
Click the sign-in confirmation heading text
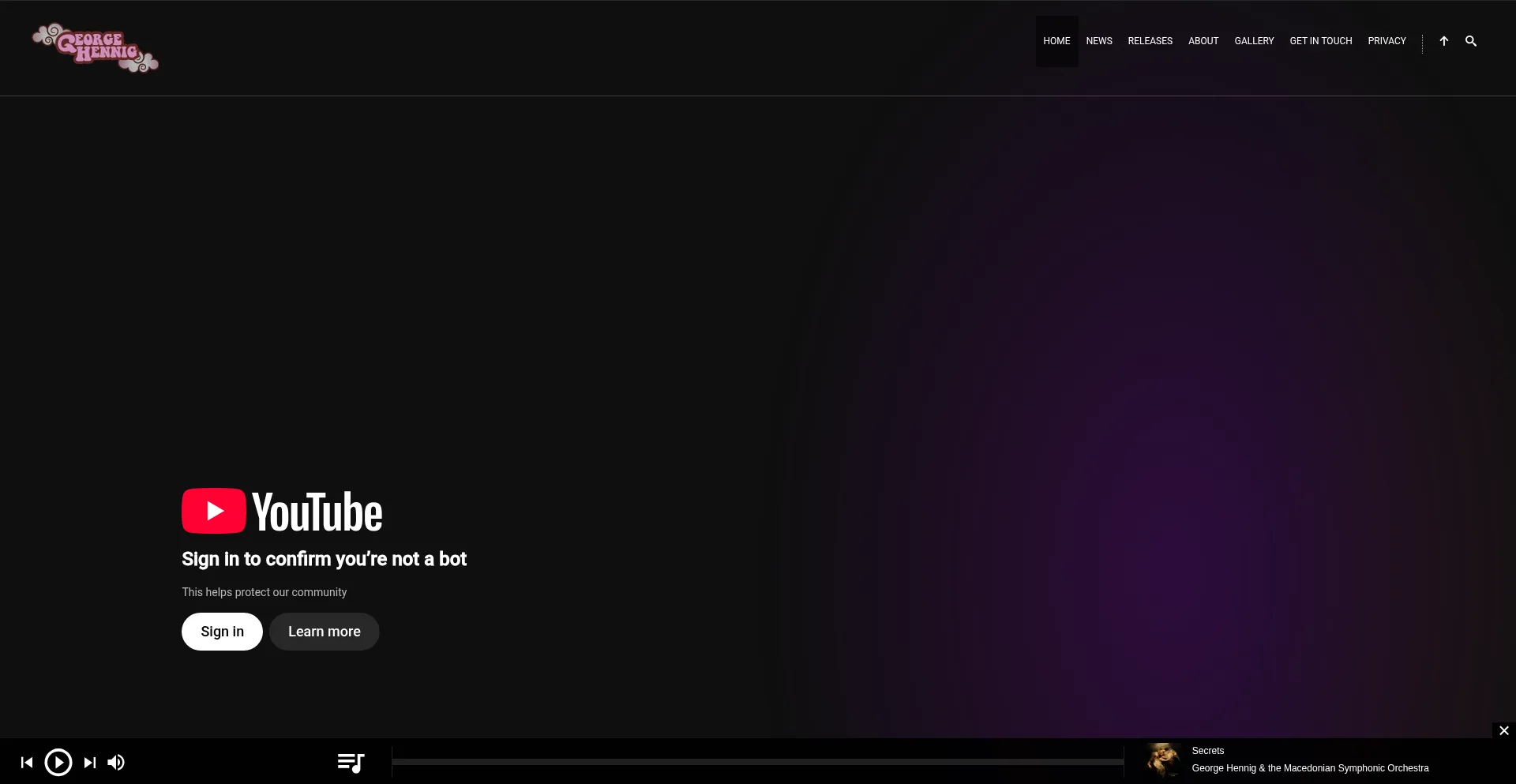tap(324, 559)
